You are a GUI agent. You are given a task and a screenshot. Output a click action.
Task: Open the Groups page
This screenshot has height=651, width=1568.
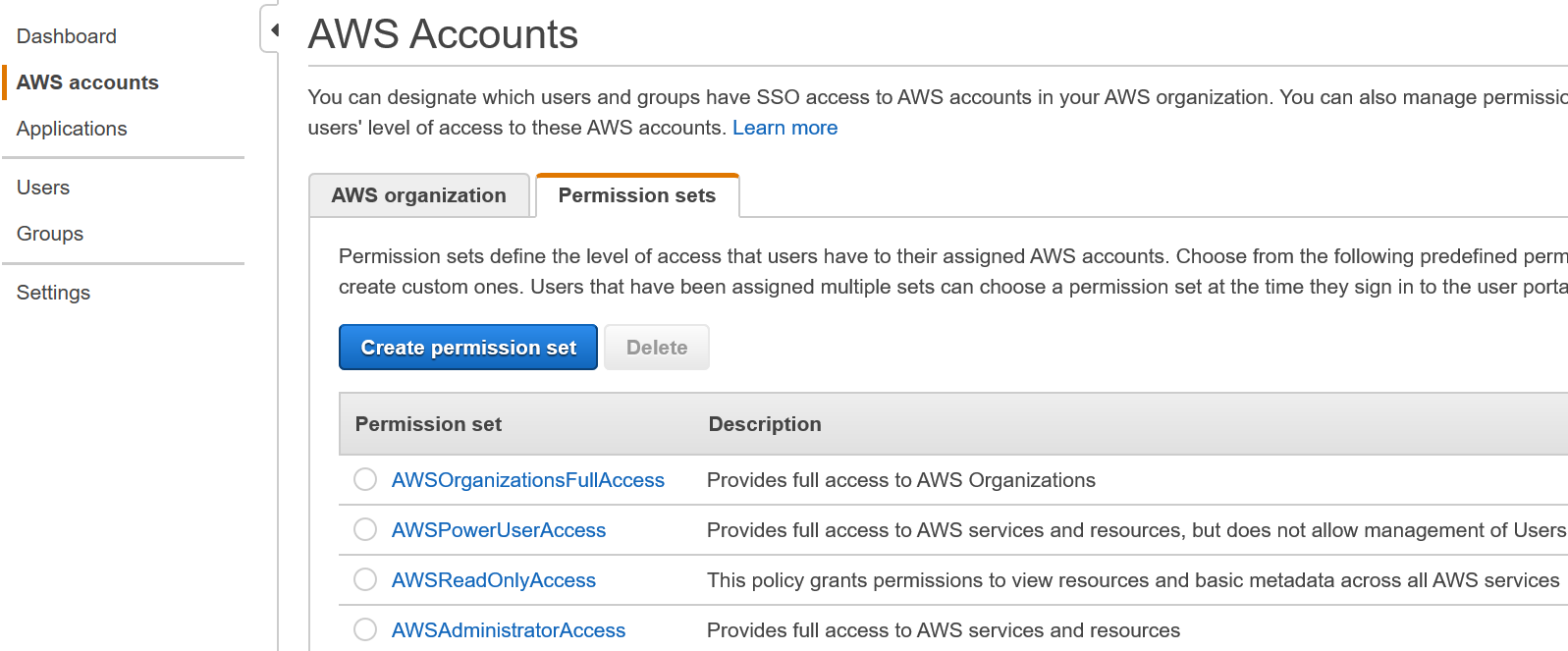pyautogui.click(x=50, y=234)
